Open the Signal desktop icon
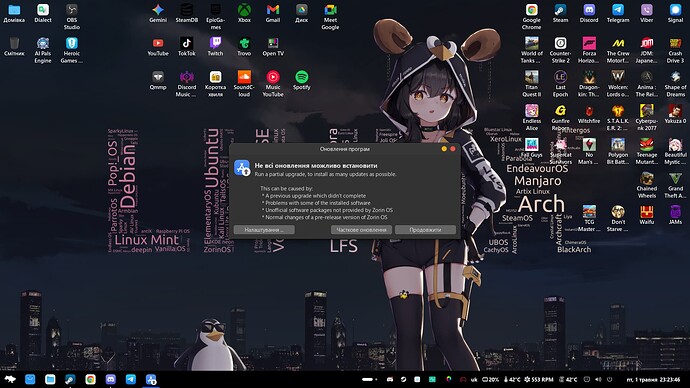The width and height of the screenshot is (690, 388). tap(675, 13)
